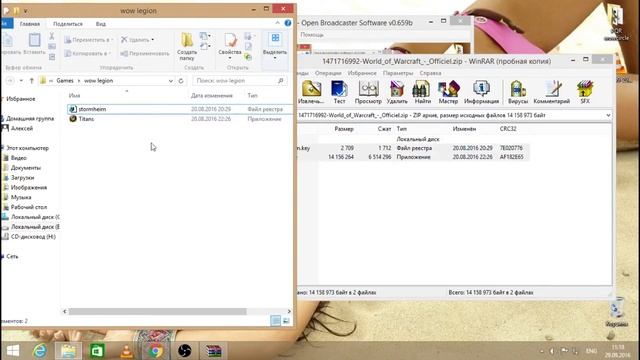Click the Найти binoculars icon in WinRAR
The image size is (640, 360).
422,92
